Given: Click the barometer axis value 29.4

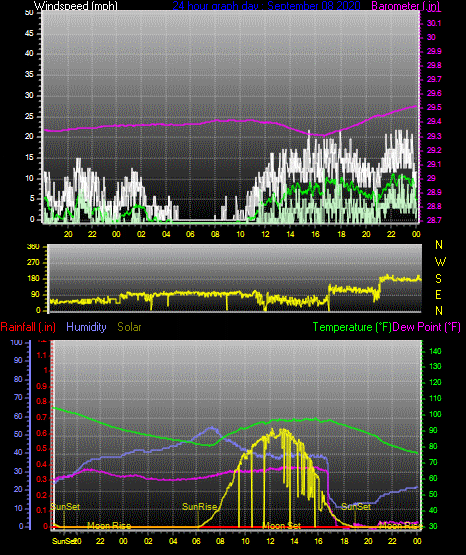Looking at the screenshot, I should tap(434, 122).
